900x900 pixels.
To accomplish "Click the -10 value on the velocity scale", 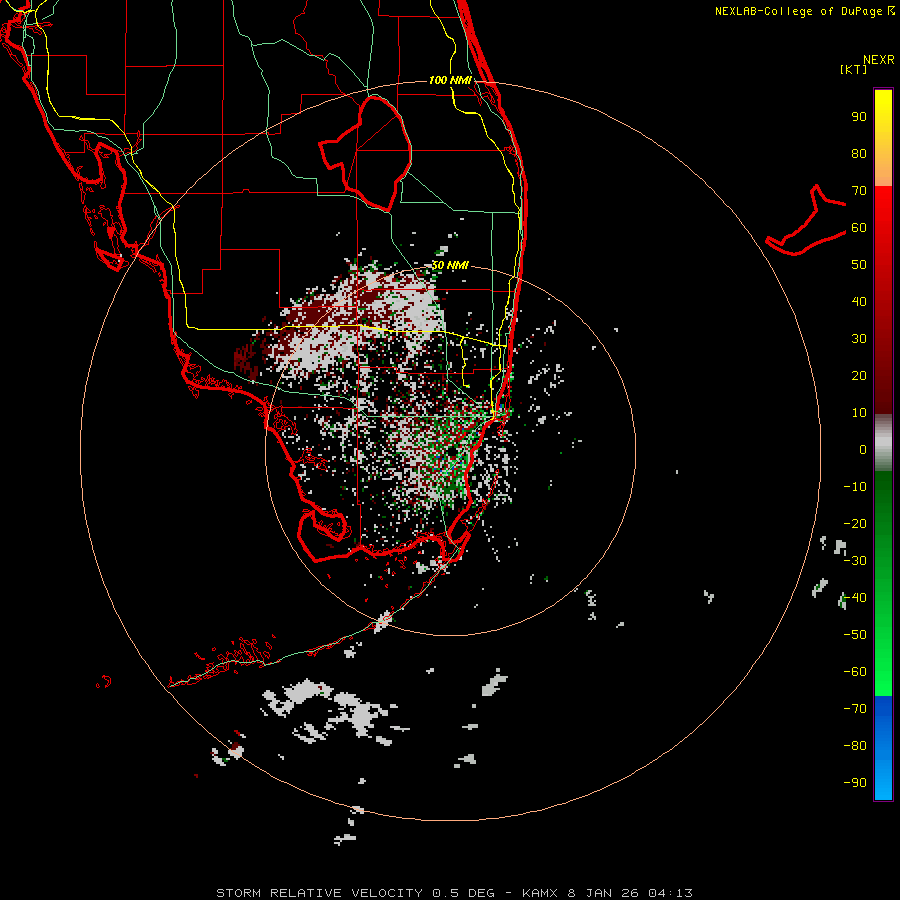I will [855, 487].
